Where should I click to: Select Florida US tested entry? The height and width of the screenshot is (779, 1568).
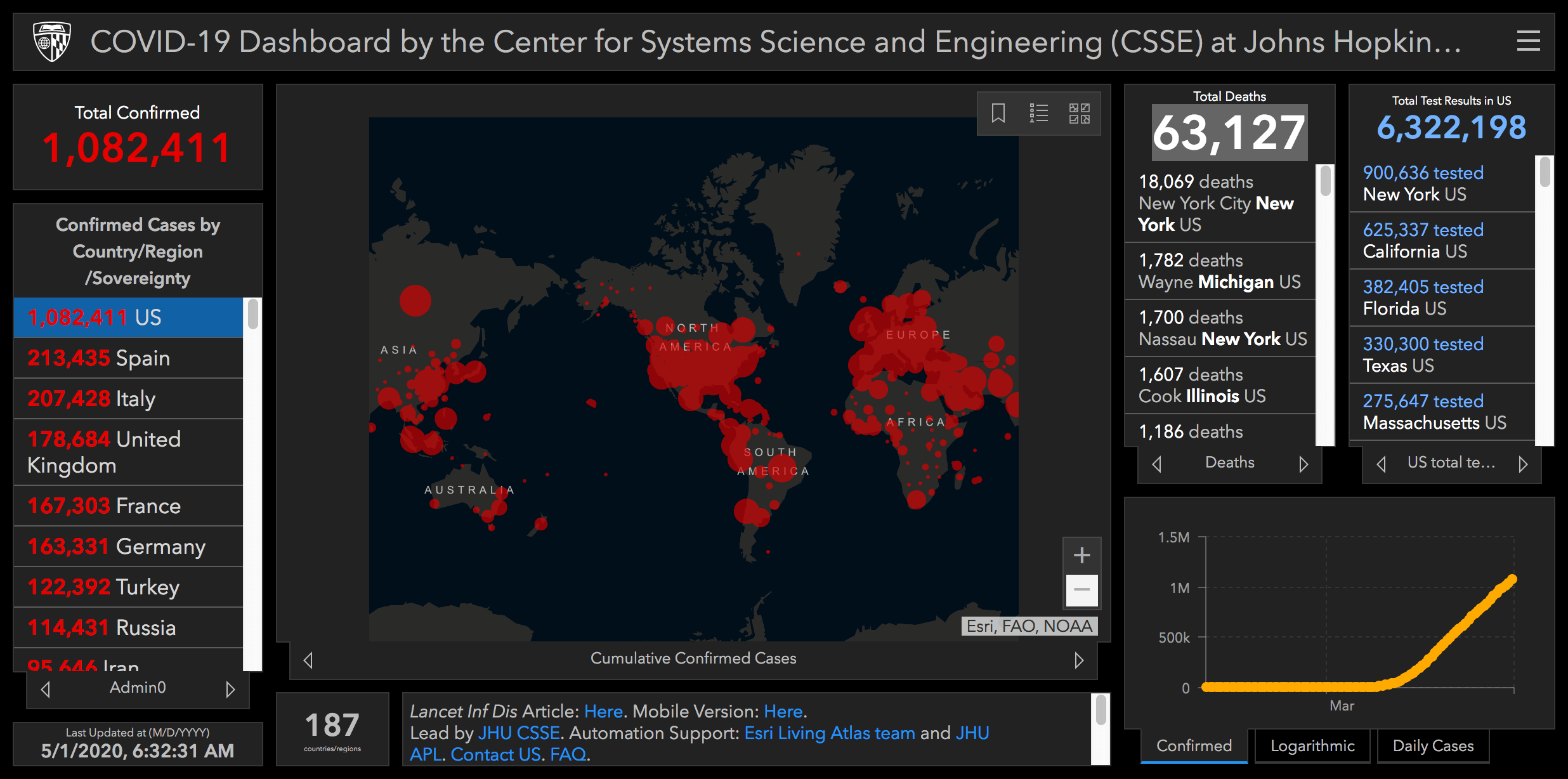pos(1442,298)
